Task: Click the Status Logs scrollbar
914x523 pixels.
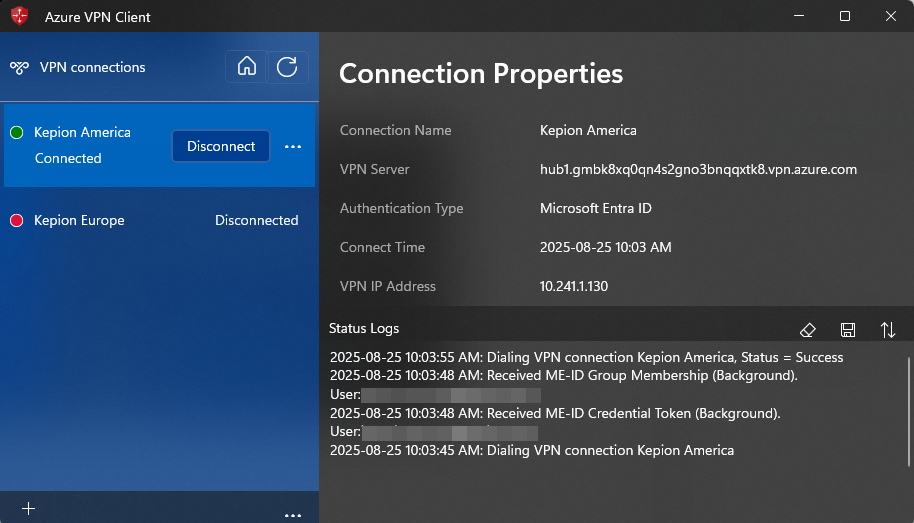Action: [908, 410]
